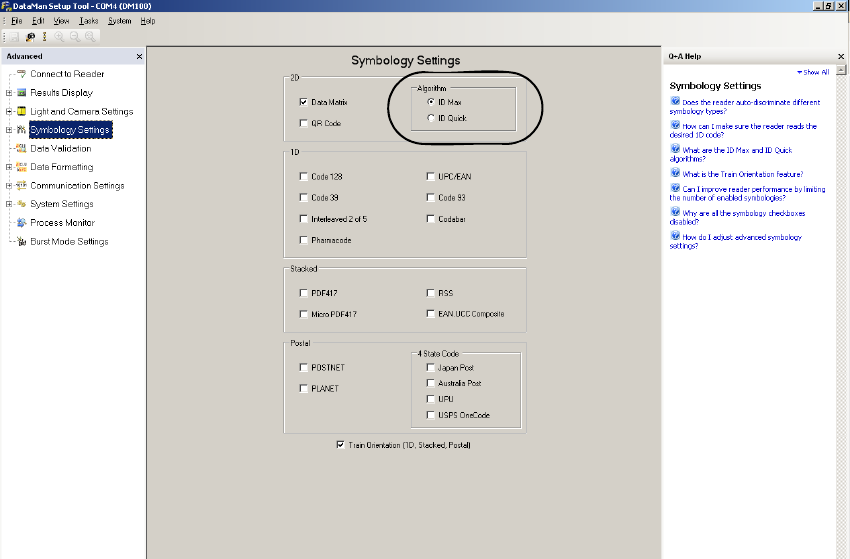The image size is (850, 559).
Task: Enable the Interleaved 2 of 5 checkbox
Action: click(x=304, y=219)
